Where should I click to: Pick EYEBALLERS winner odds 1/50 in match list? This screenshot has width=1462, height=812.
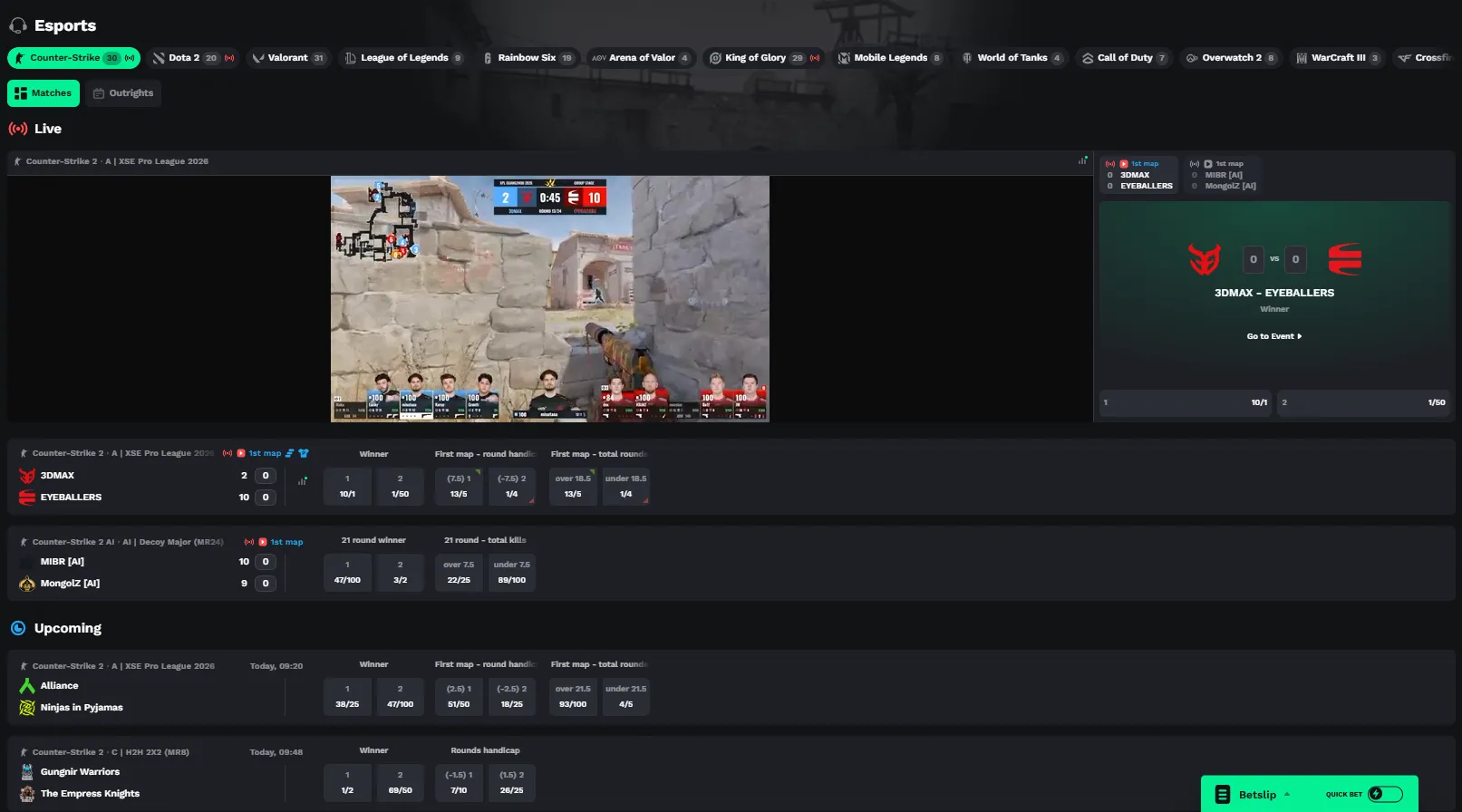pyautogui.click(x=400, y=487)
